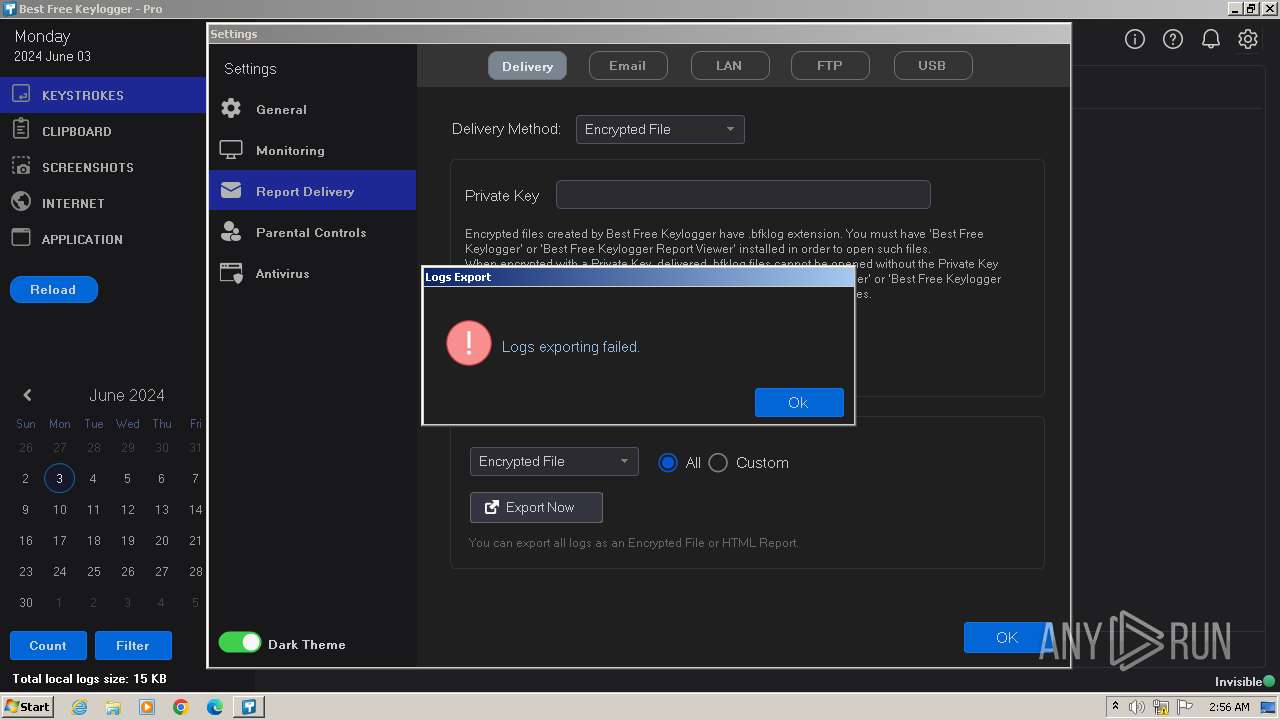This screenshot has width=1280, height=720.
Task: Click the Clipboard sidebar icon
Action: coord(21,130)
